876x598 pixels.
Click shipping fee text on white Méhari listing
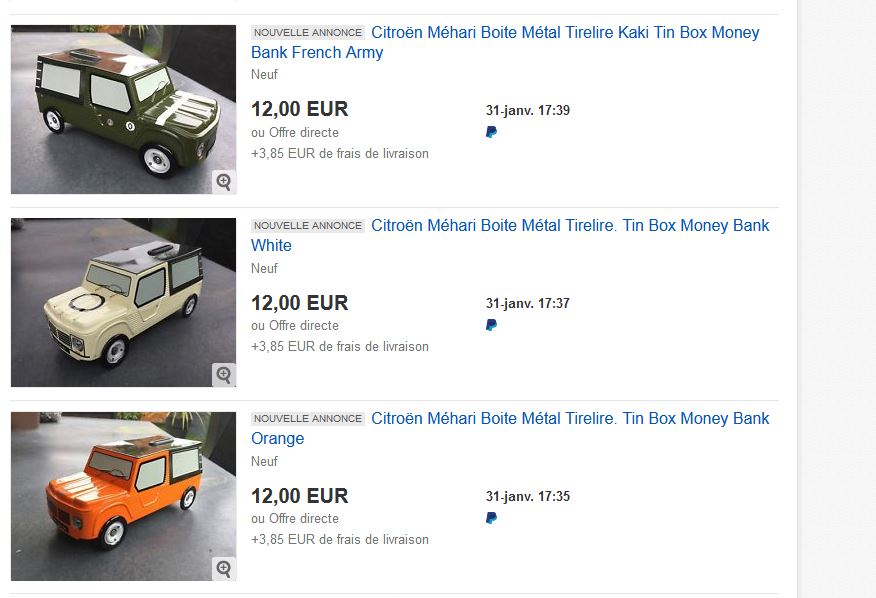pos(340,347)
